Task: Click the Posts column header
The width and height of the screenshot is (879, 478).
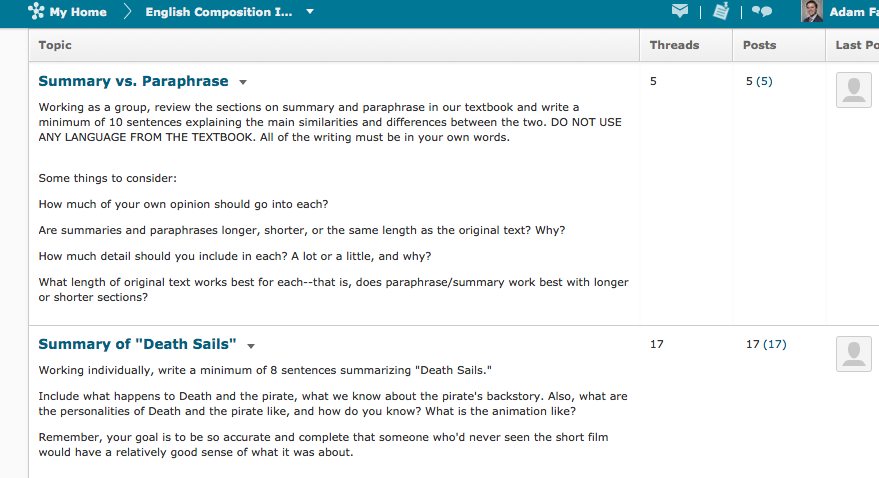Action: tap(759, 45)
